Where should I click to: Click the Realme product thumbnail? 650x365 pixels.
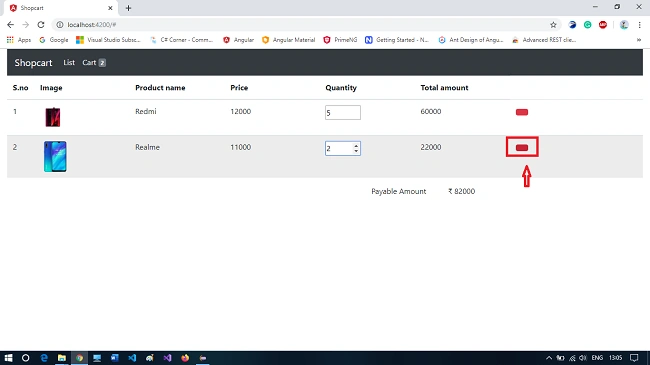coord(55,156)
